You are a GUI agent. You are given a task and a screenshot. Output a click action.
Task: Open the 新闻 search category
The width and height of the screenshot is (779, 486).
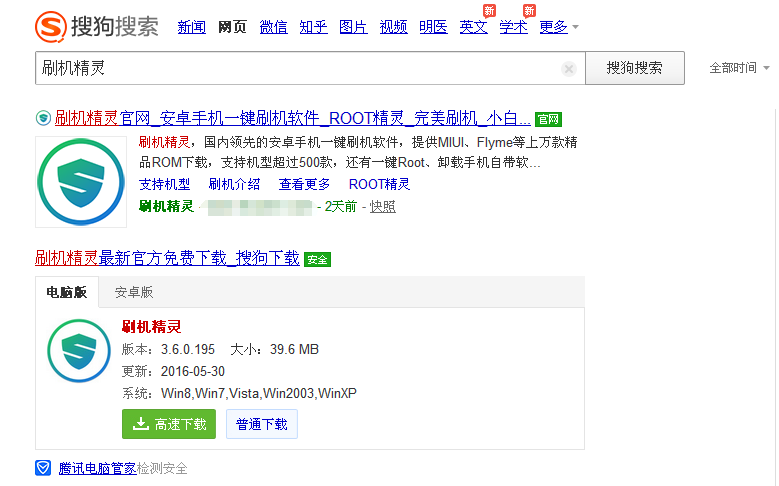(192, 27)
